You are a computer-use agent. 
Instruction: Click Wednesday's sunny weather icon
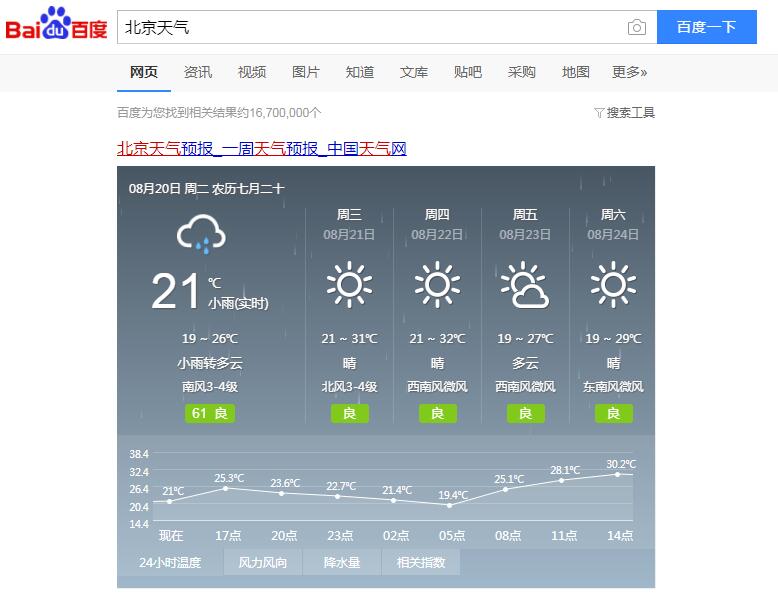coord(349,285)
